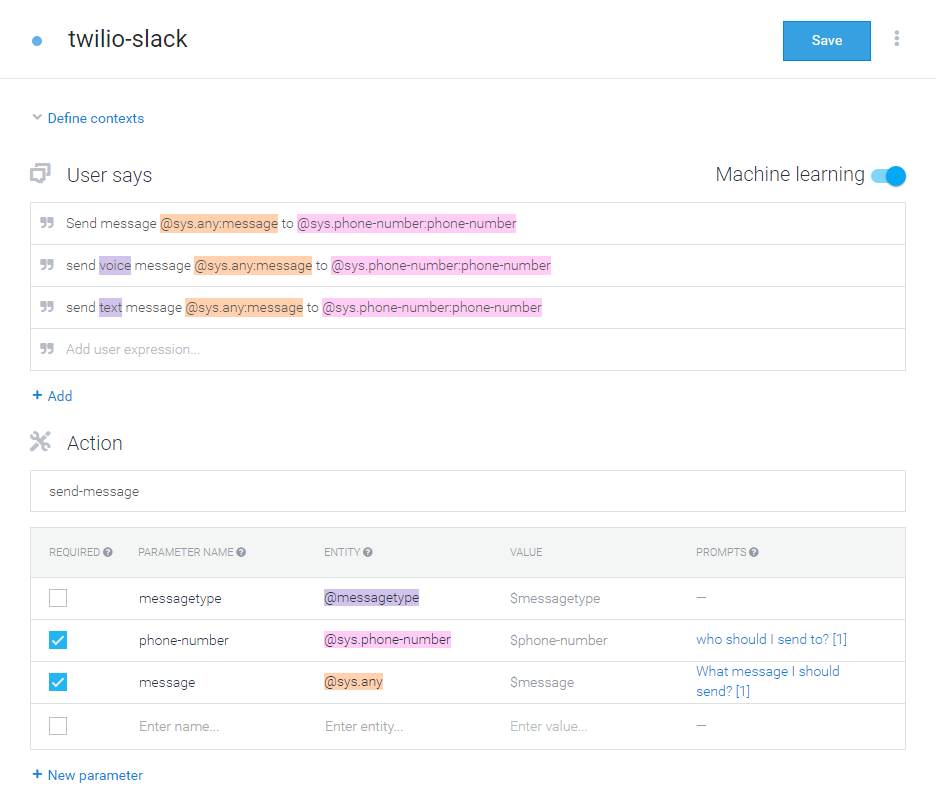Image resolution: width=936 pixels, height=792 pixels.
Task: Click @sys.any:message in first expression
Action: pyautogui.click(x=219, y=223)
